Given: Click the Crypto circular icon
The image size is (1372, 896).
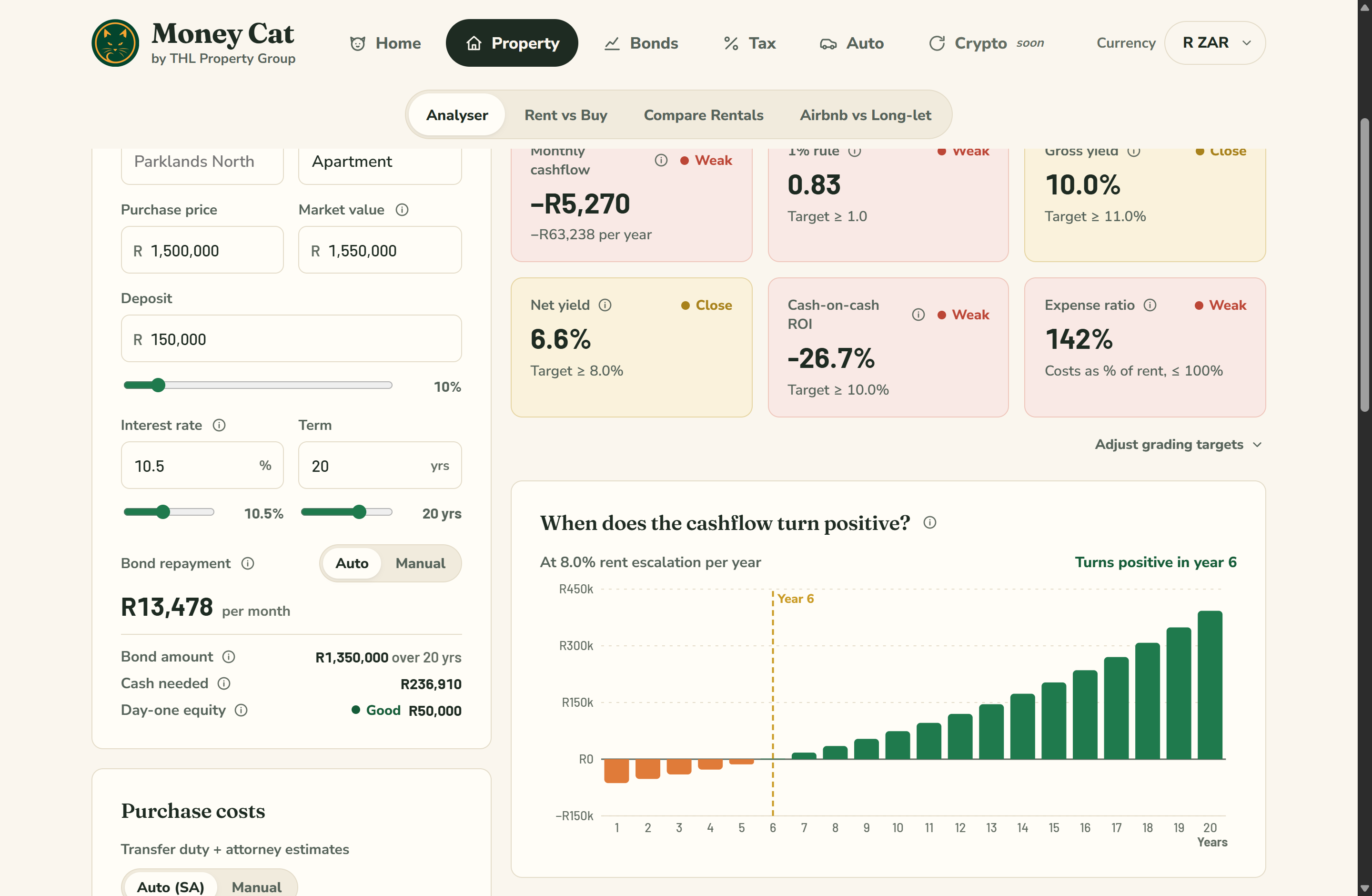Looking at the screenshot, I should [x=937, y=43].
